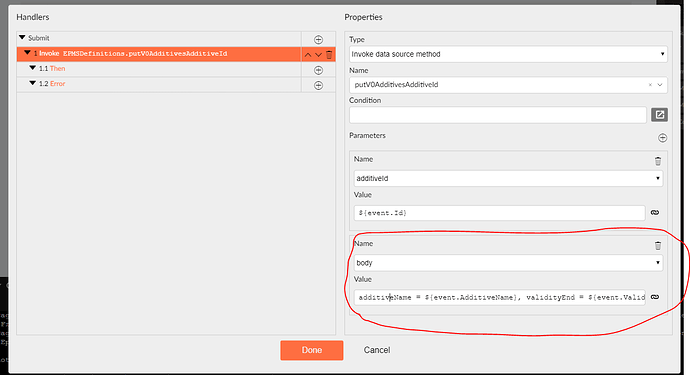Image resolution: width=690 pixels, height=375 pixels.
Task: Open binding link for body value
Action: 655,297
